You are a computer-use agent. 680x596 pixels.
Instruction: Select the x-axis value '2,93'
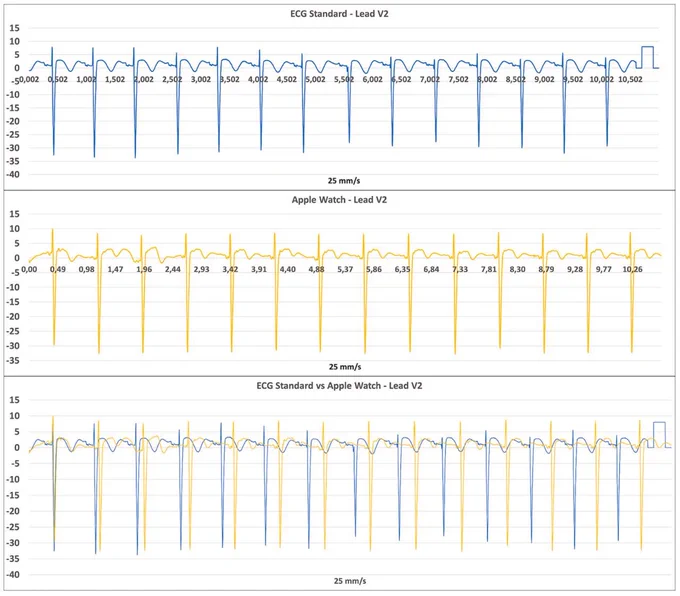(201, 269)
